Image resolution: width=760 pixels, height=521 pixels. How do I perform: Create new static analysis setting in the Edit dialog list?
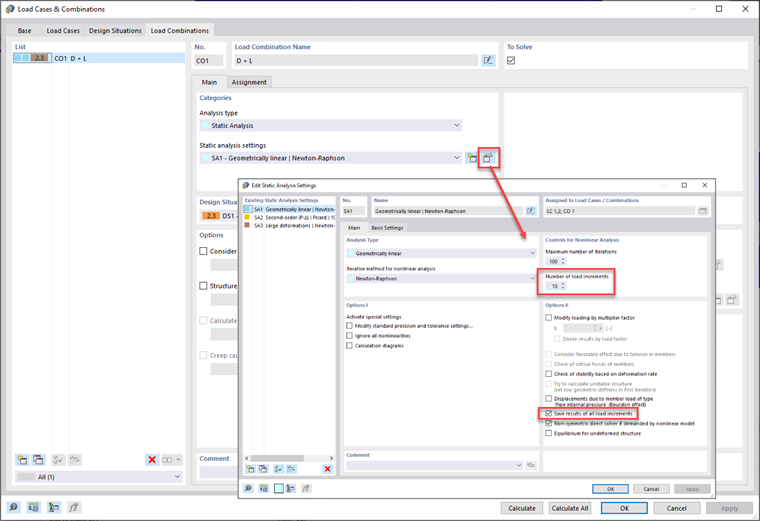(x=251, y=469)
